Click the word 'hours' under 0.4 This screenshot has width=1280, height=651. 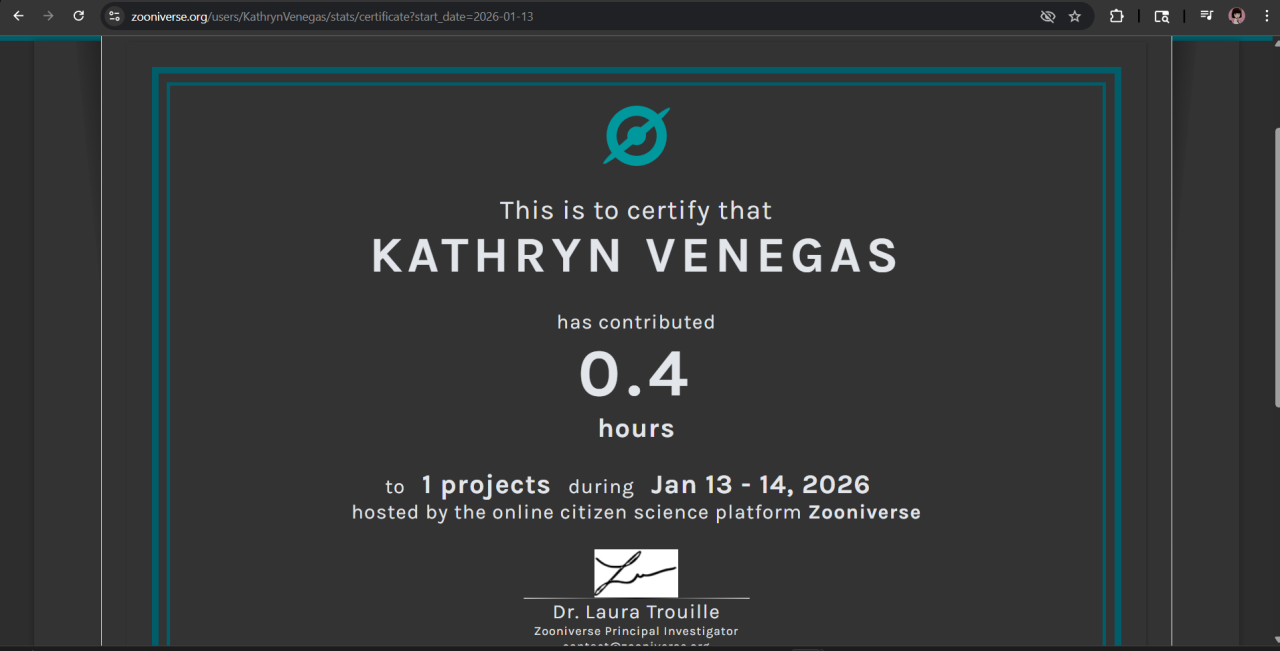[x=636, y=429]
